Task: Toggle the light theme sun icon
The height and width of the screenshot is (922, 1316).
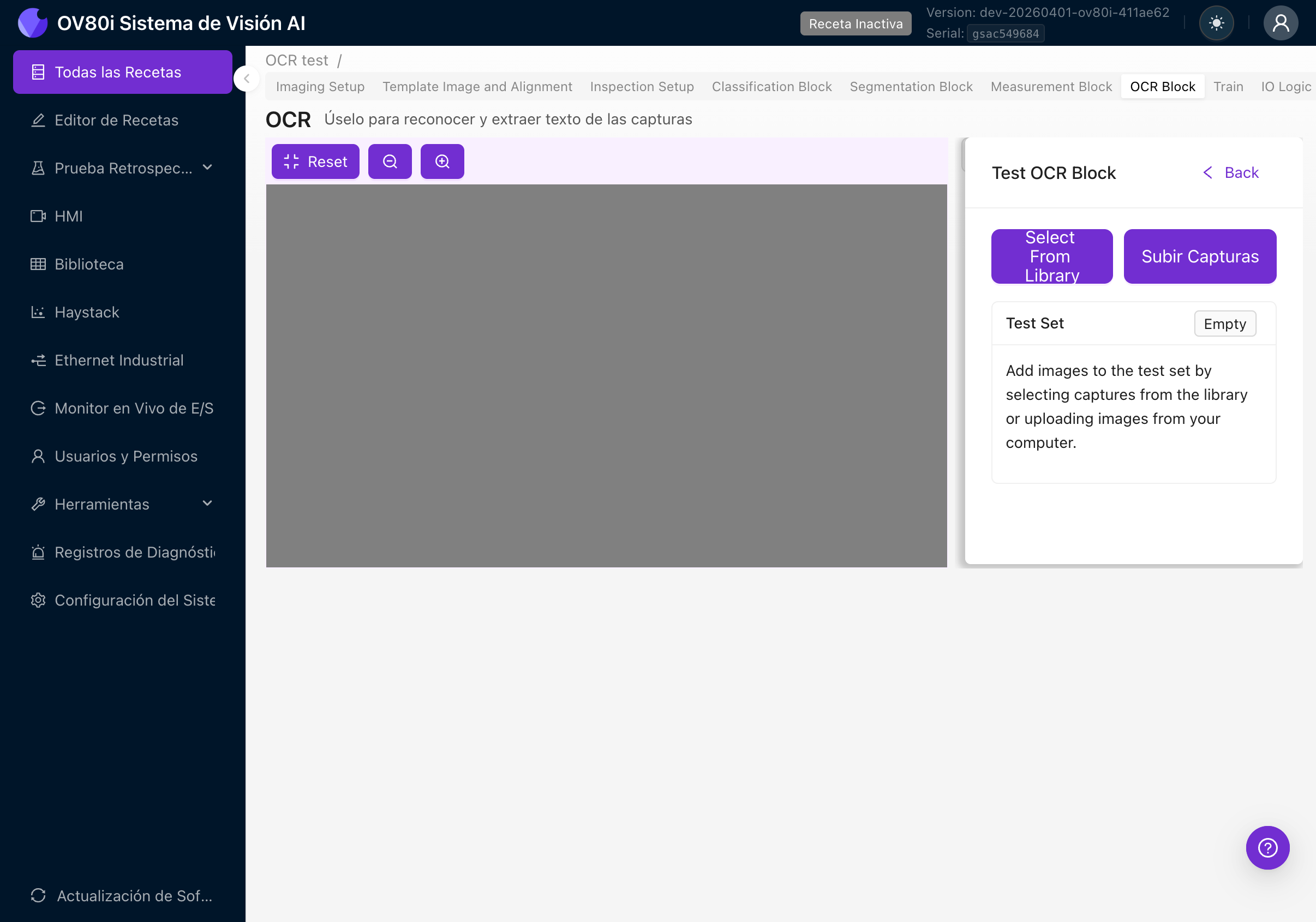Action: [1216, 23]
